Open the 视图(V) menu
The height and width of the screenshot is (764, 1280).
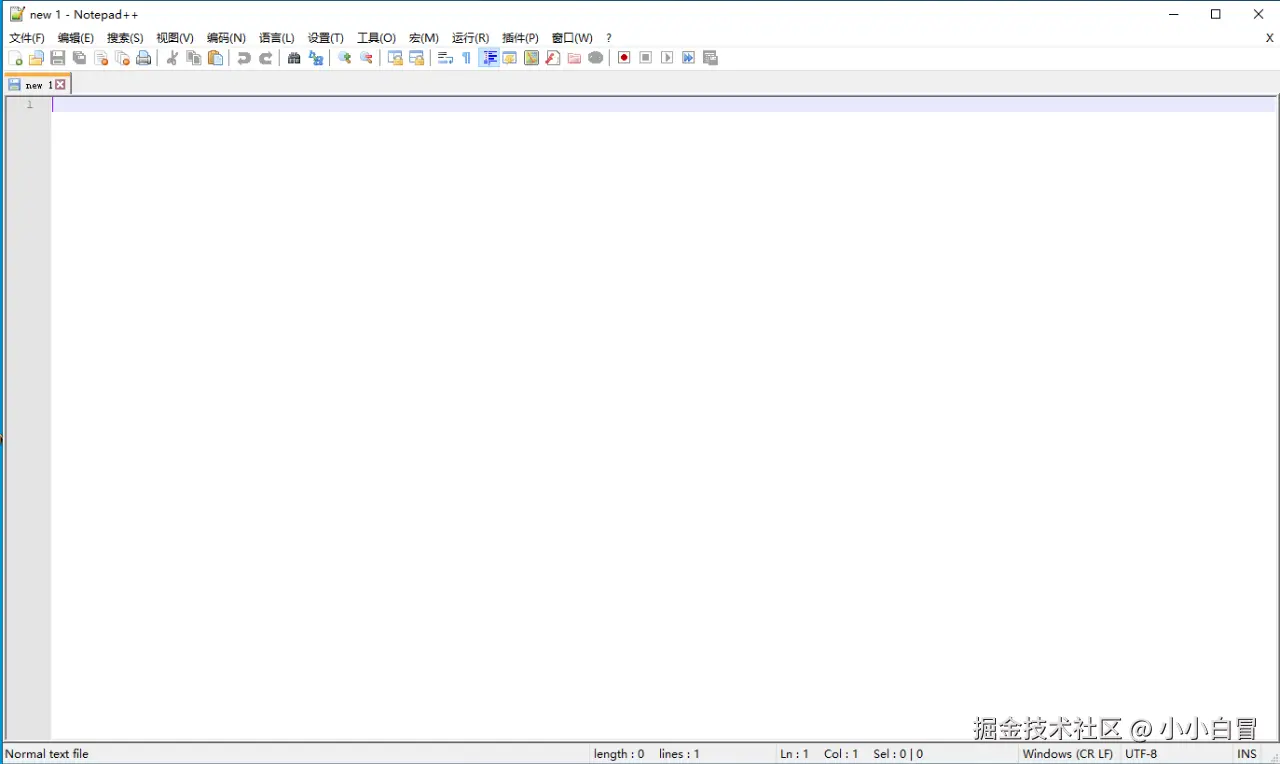coord(175,38)
